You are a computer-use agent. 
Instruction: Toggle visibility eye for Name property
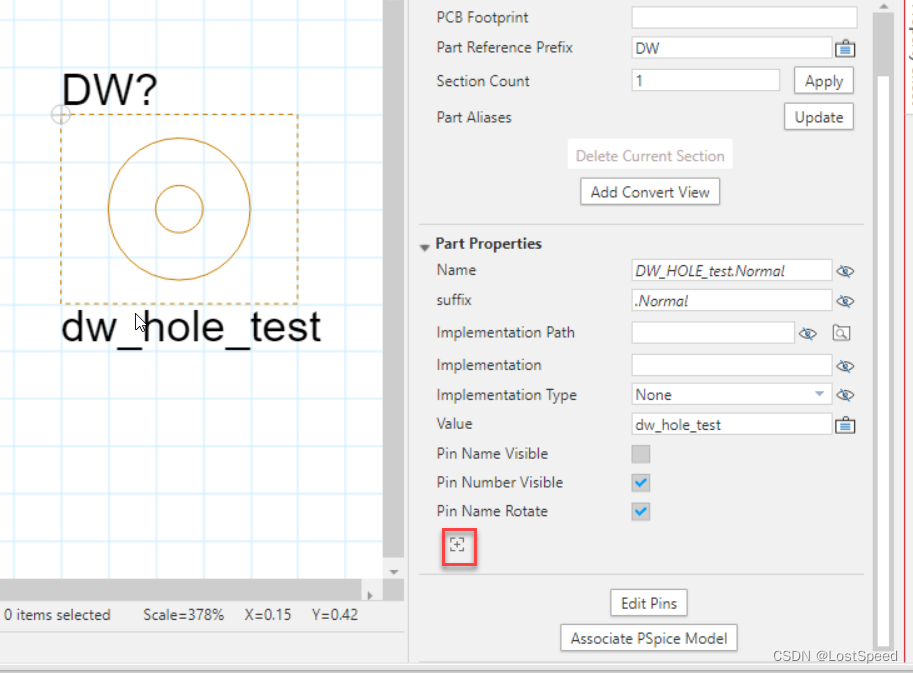pos(845,271)
